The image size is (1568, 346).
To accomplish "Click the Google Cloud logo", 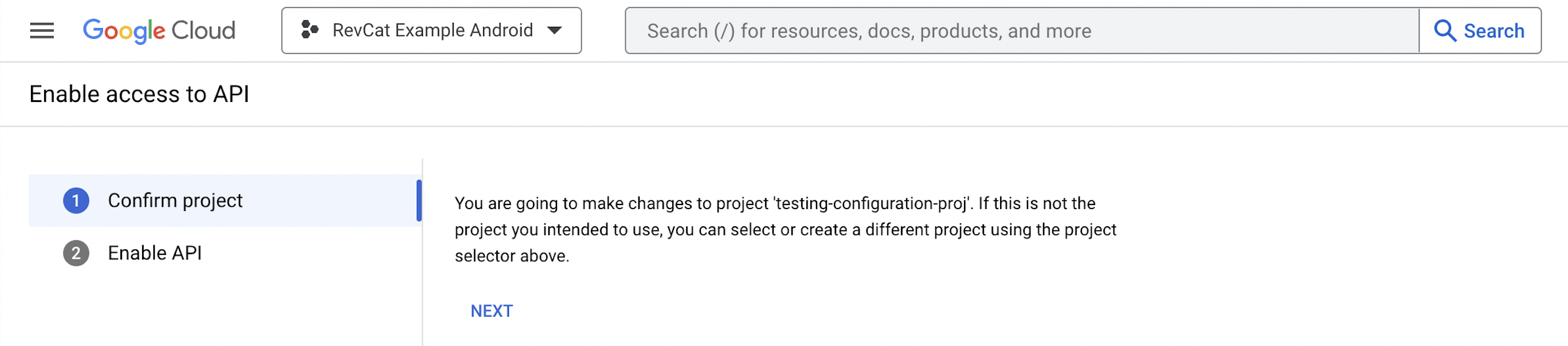I will (159, 30).
